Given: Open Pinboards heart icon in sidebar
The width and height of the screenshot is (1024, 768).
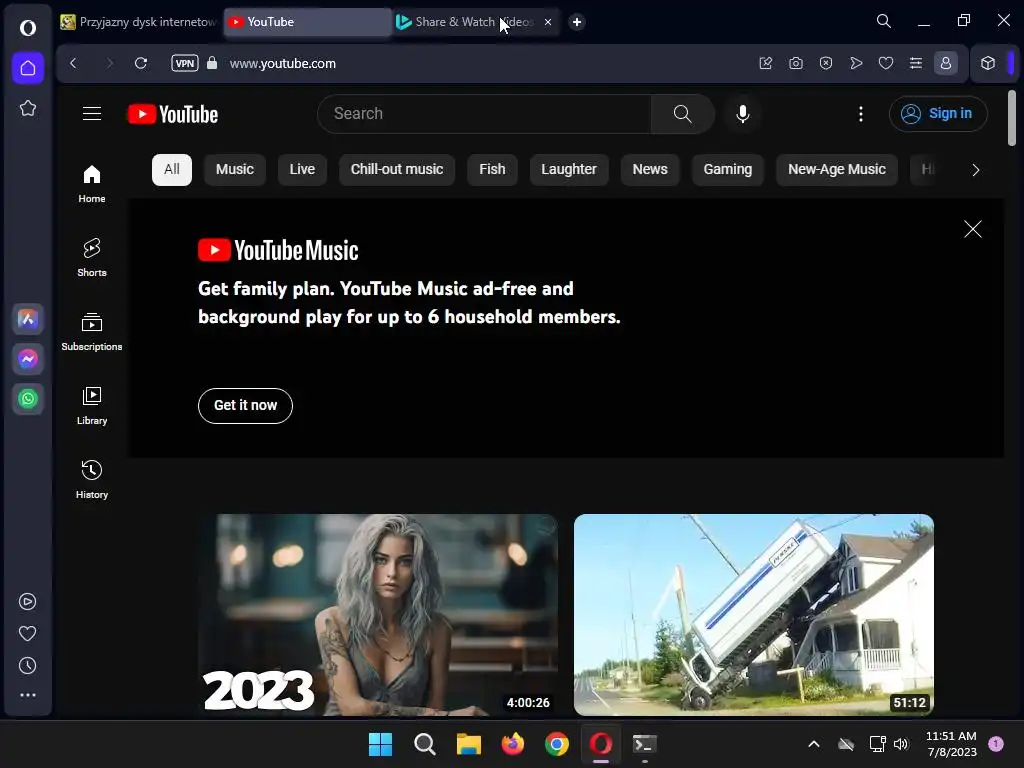Looking at the screenshot, I should coord(27,633).
